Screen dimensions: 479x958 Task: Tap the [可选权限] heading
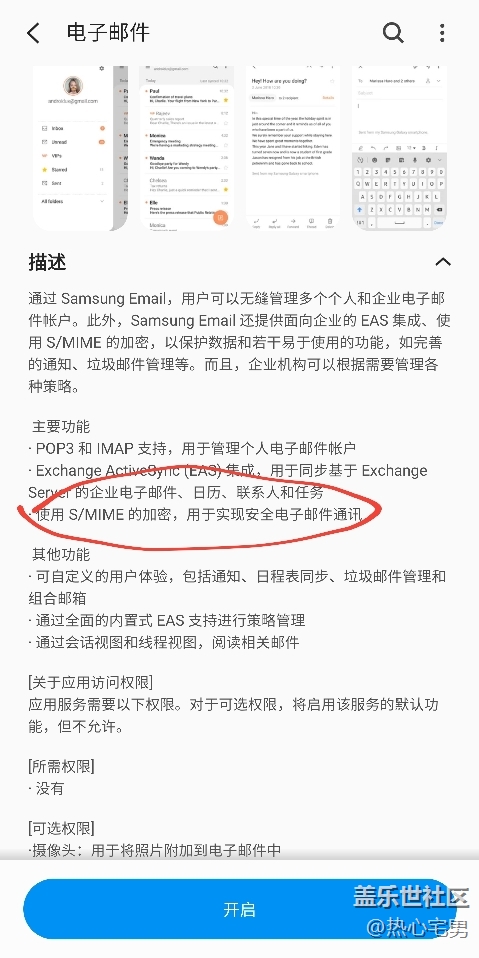click(61, 828)
